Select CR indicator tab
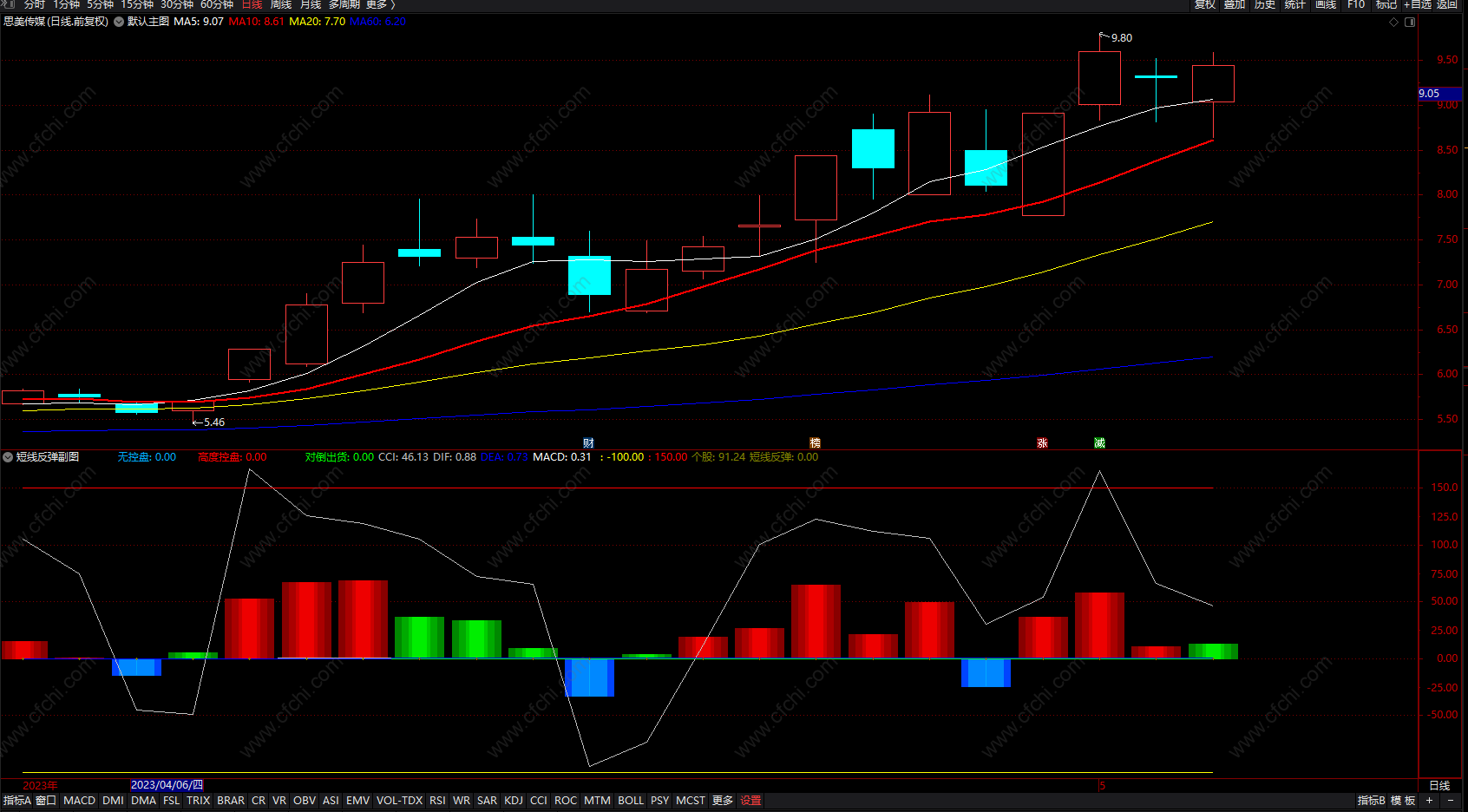This screenshot has width=1468, height=812. [x=259, y=801]
